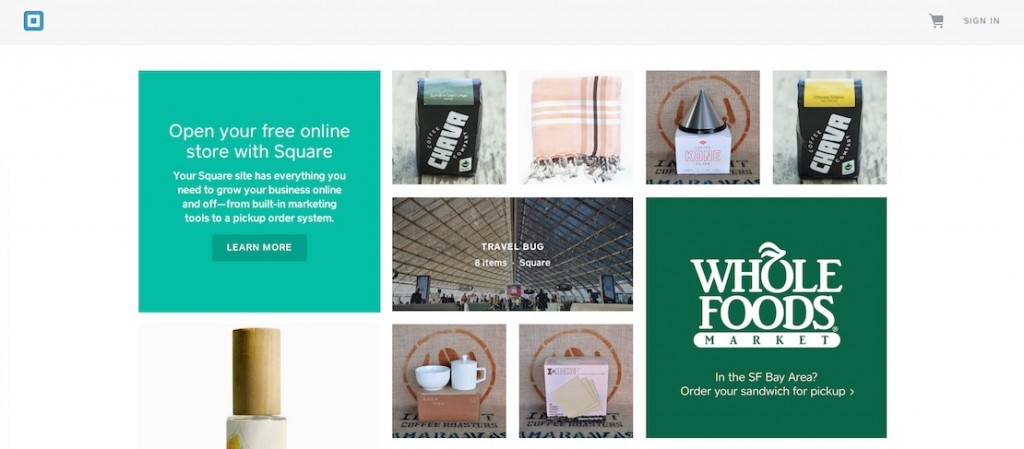Click the Learn More button
The height and width of the screenshot is (449, 1024).
pos(259,247)
